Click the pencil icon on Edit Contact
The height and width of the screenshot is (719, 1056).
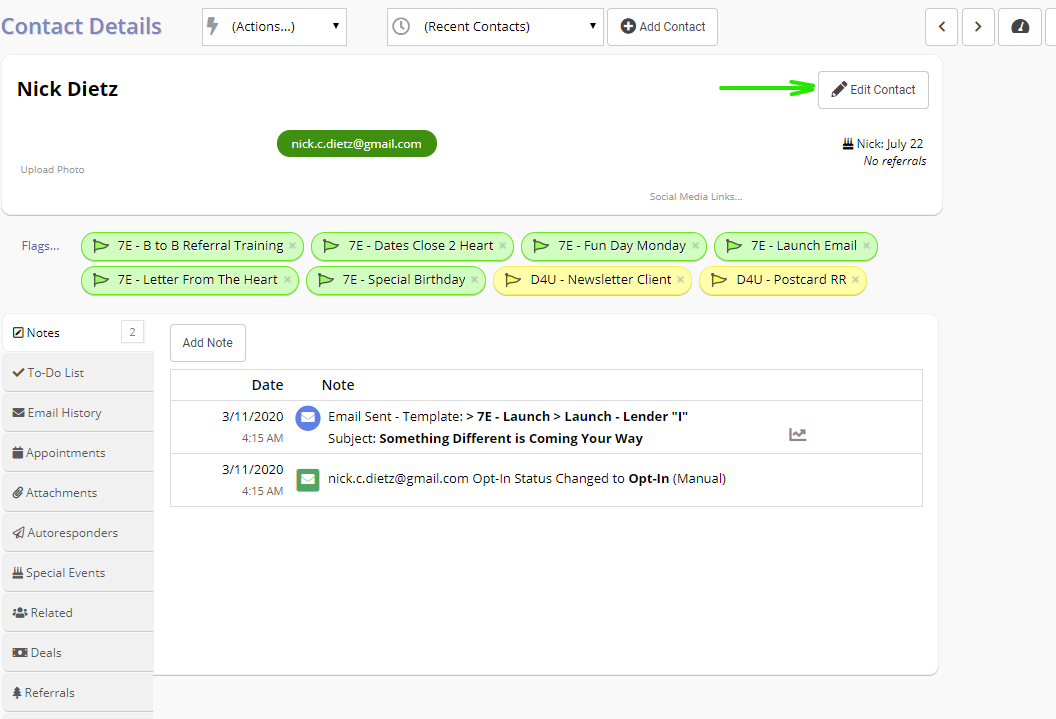point(838,90)
